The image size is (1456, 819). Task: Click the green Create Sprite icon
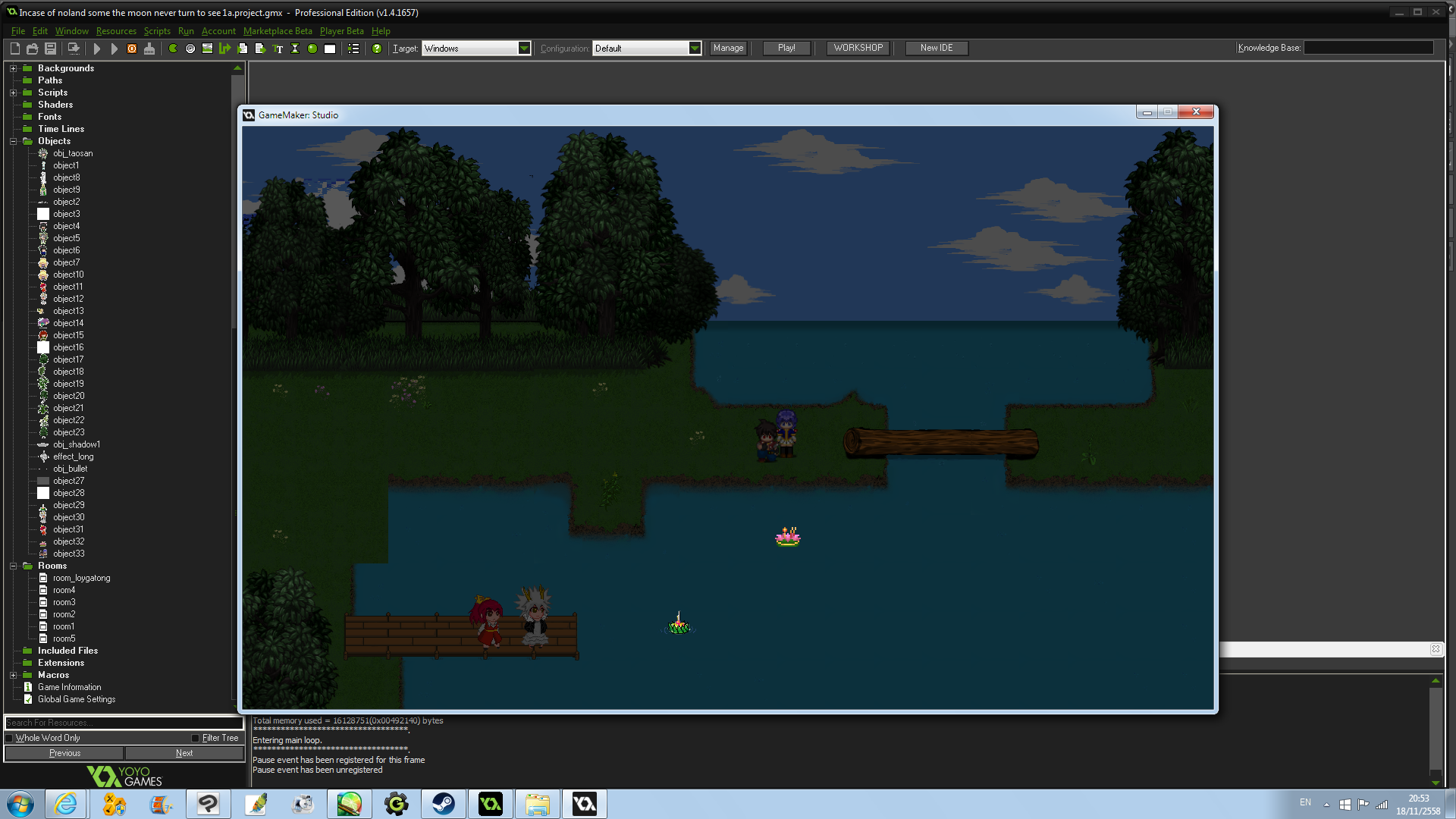click(x=173, y=49)
